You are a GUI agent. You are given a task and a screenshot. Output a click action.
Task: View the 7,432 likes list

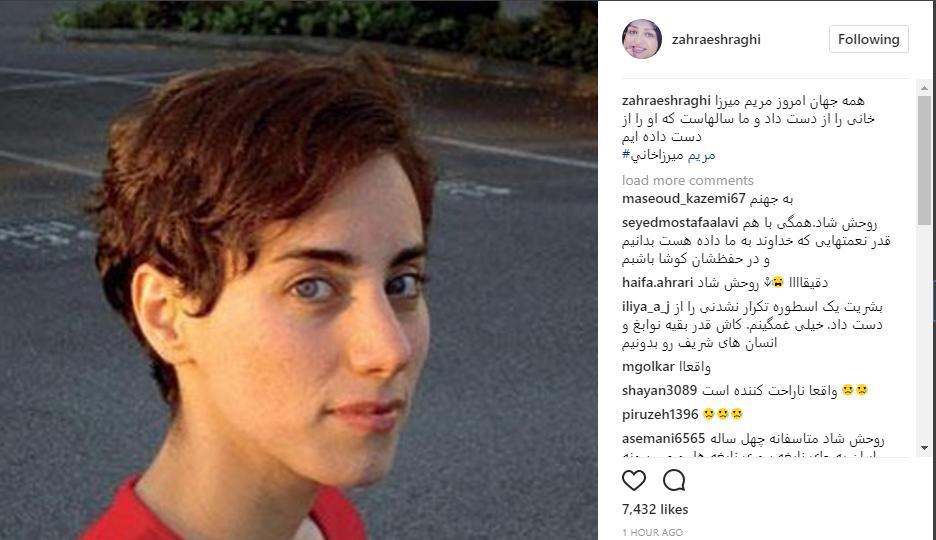[655, 509]
